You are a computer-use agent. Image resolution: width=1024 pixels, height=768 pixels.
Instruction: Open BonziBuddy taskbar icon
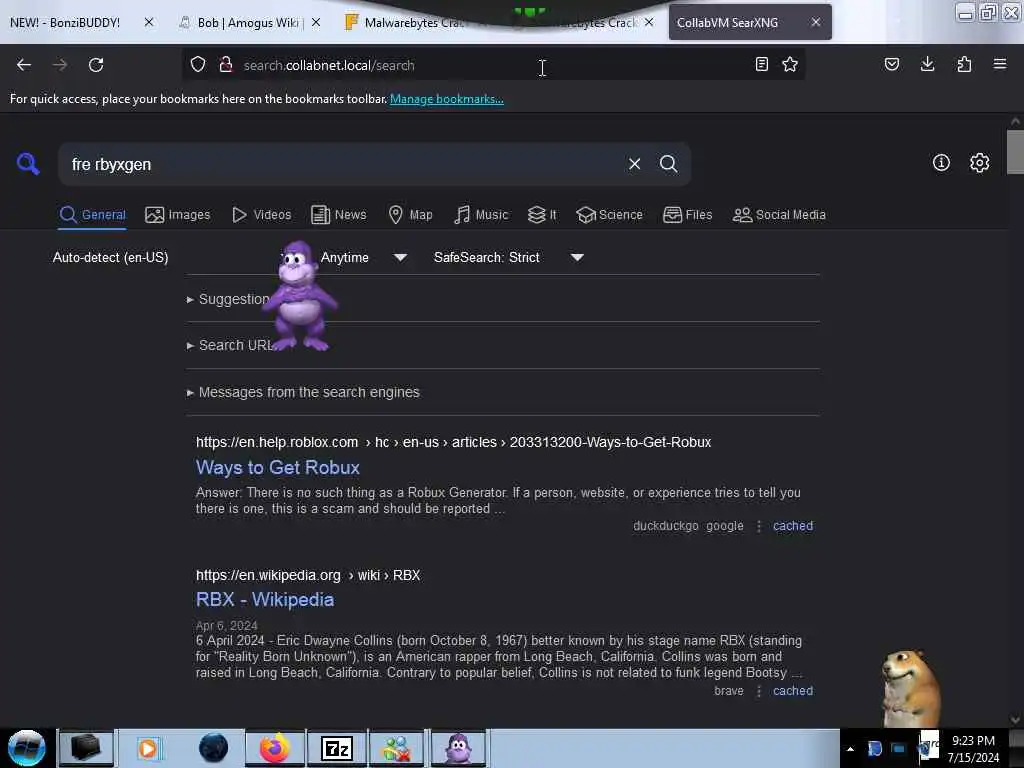[459, 748]
